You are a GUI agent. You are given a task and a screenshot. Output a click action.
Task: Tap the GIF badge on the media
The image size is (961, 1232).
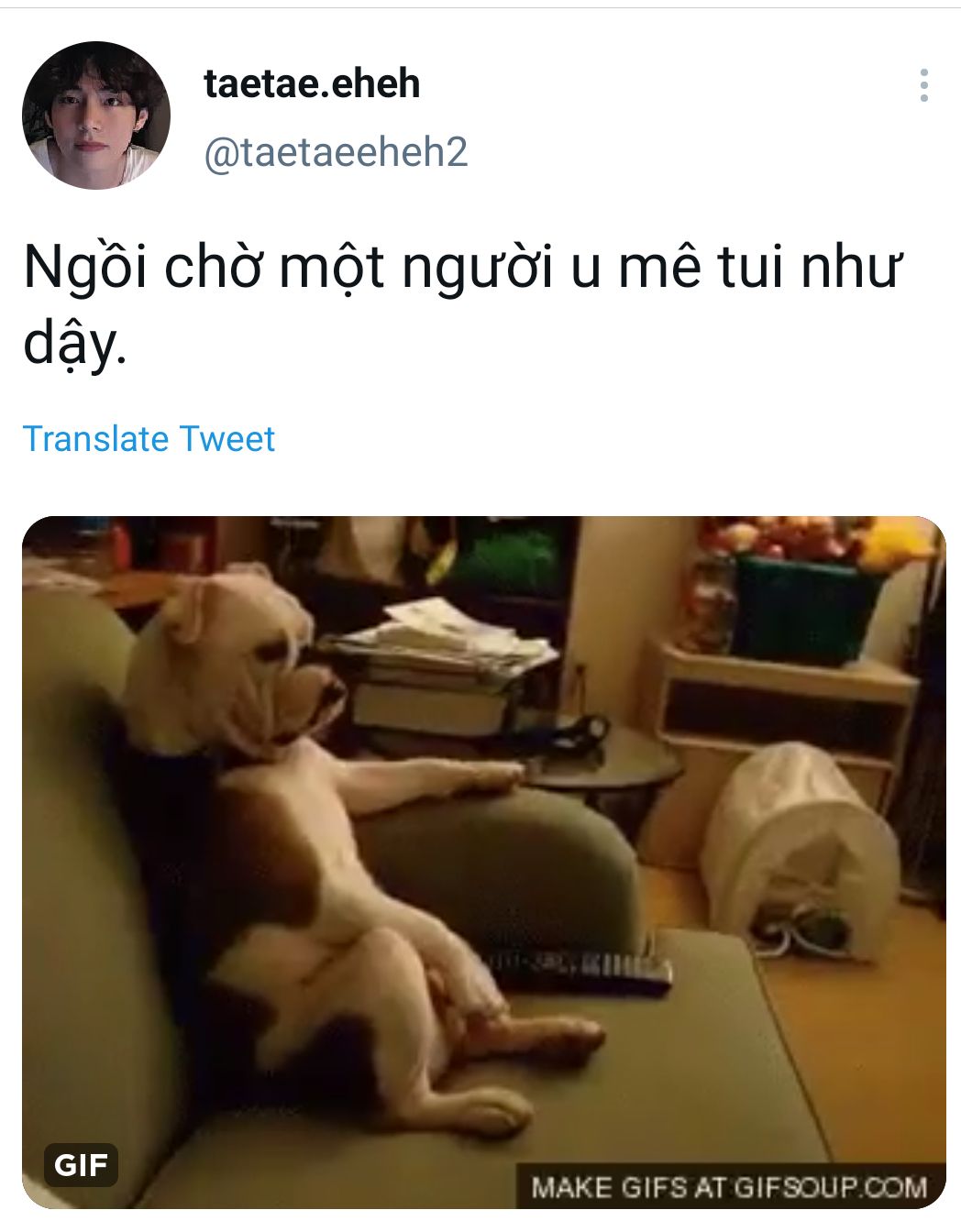pos(82,1165)
